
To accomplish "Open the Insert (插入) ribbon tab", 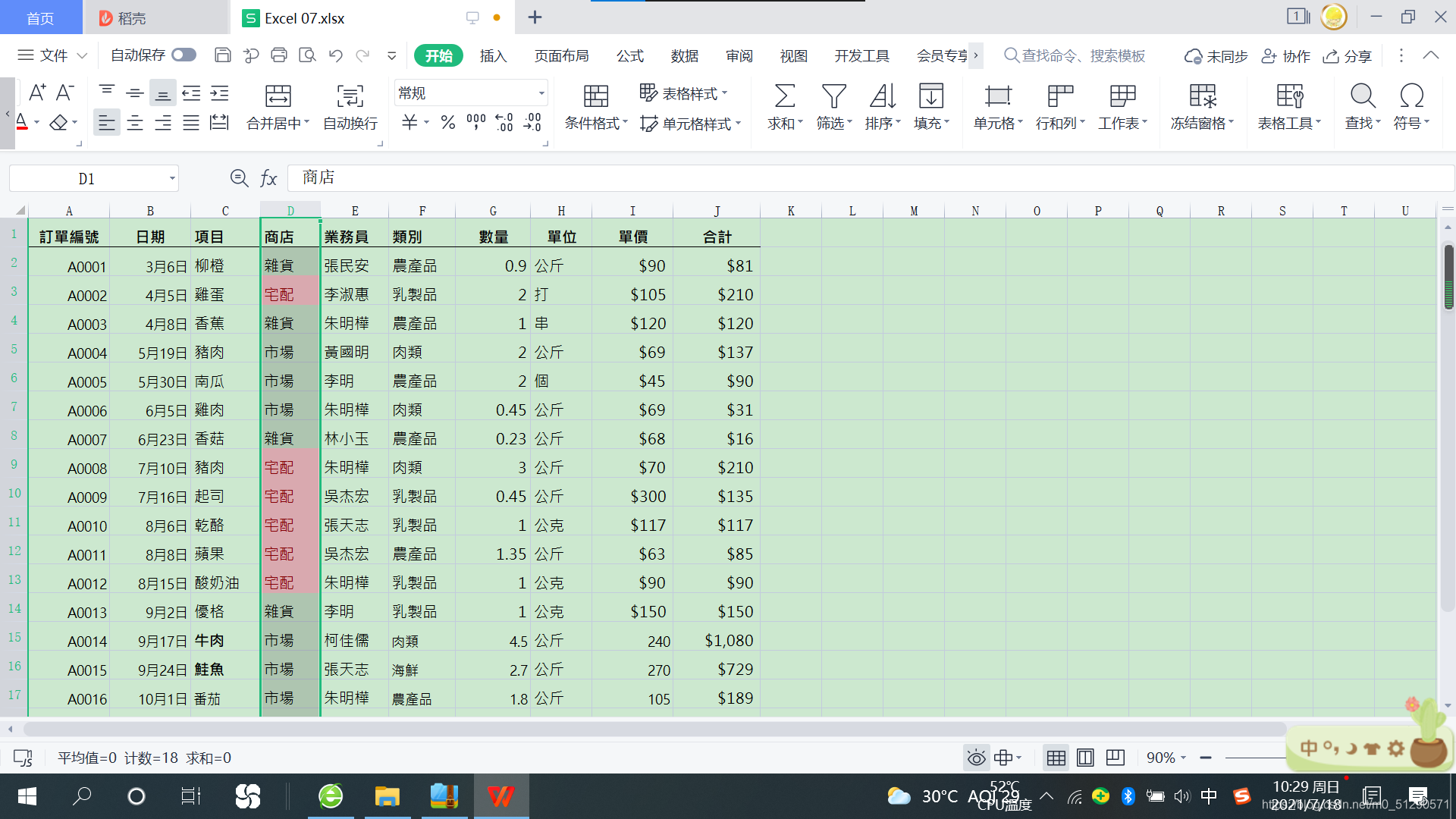I will 493,55.
